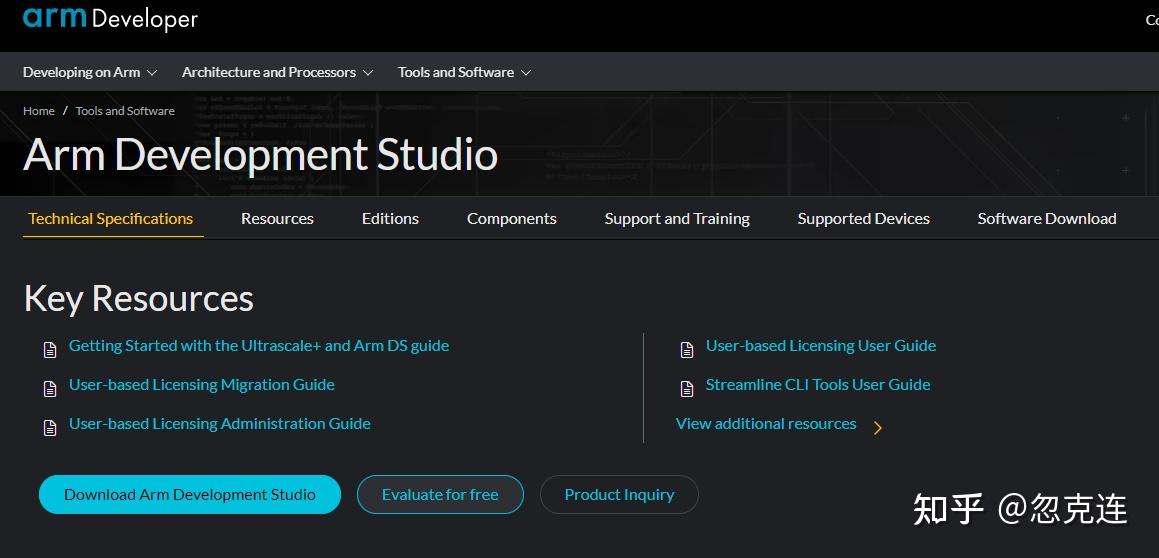Screen dimensions: 1159x558
Task: Click document icon beside Streamline CLI Tools guide
Action: coord(687,388)
